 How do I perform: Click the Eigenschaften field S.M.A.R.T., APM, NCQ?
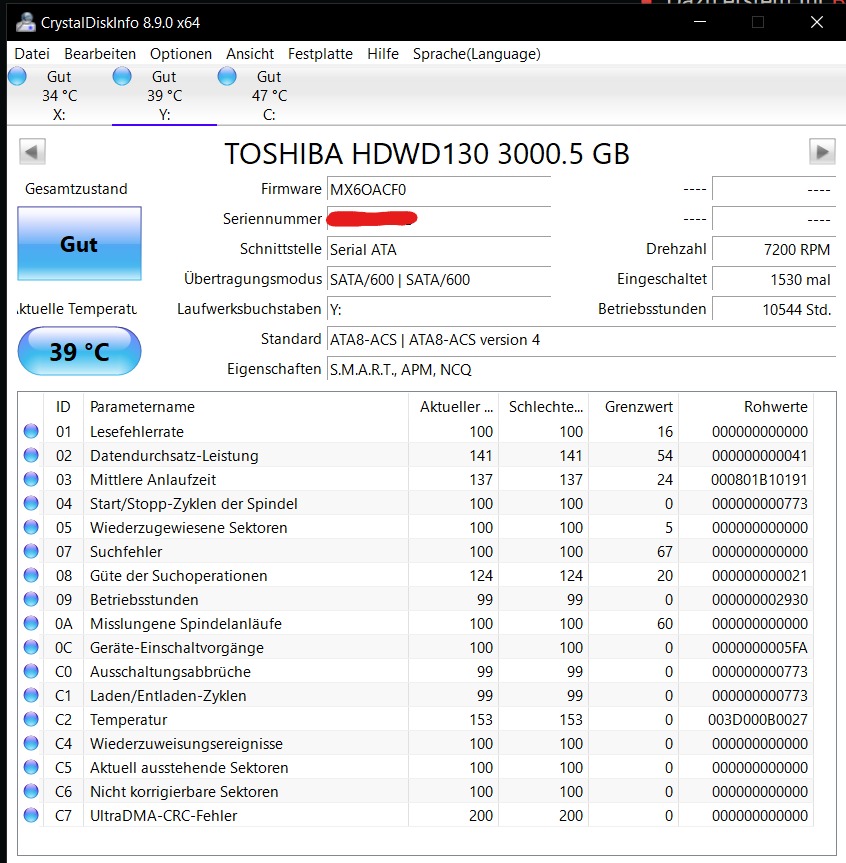[x=581, y=369]
